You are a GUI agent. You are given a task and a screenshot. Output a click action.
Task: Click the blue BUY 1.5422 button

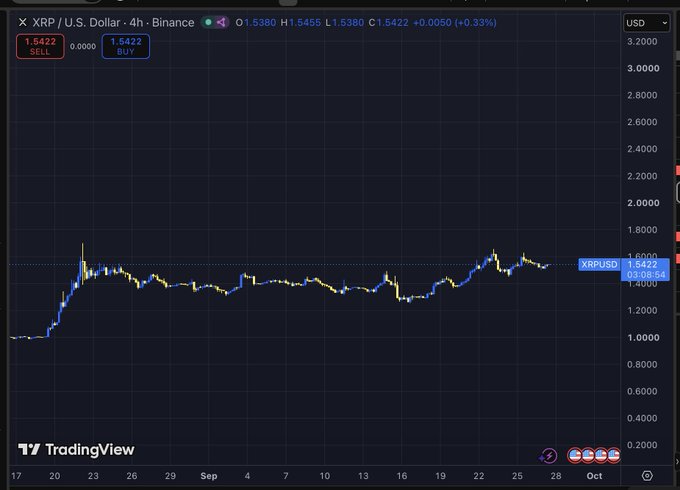point(126,46)
